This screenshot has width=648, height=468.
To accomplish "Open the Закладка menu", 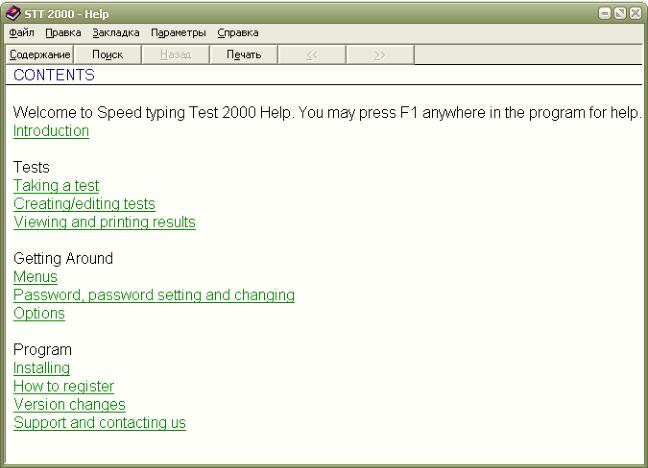I will click(x=115, y=34).
